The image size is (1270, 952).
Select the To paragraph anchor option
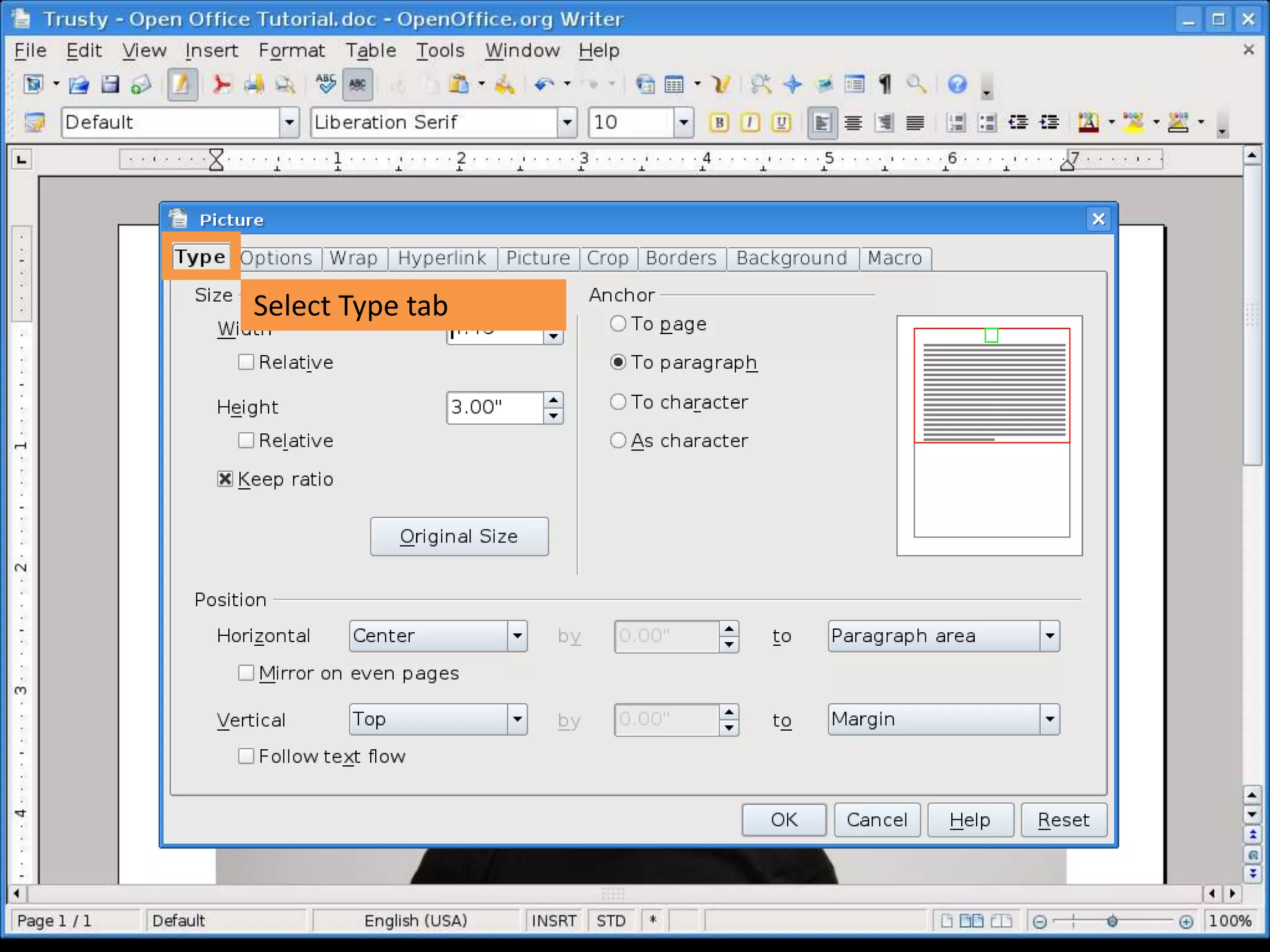[618, 362]
